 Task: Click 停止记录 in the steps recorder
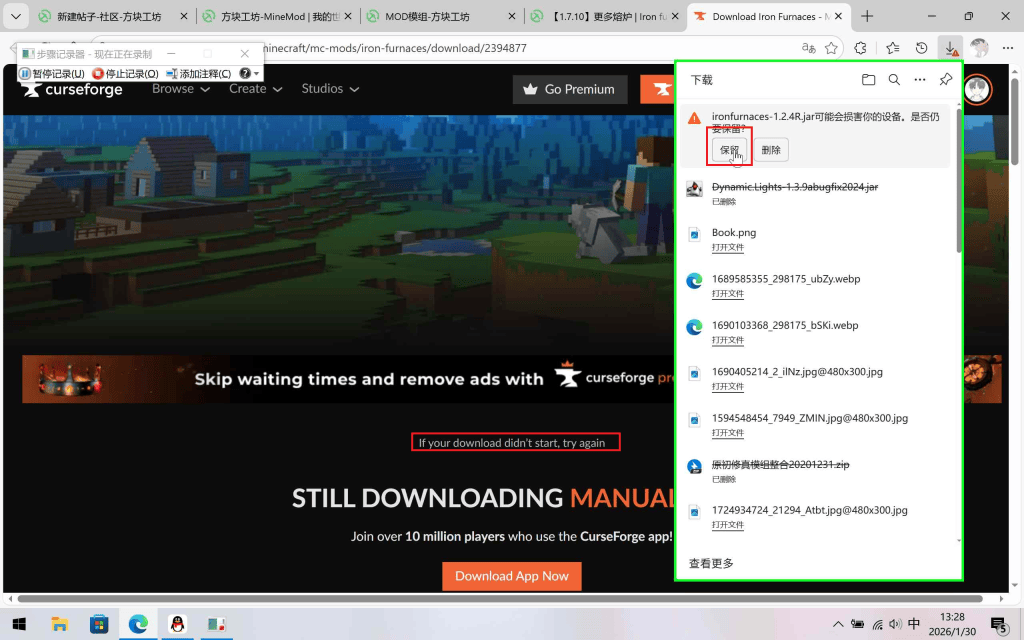[x=126, y=74]
